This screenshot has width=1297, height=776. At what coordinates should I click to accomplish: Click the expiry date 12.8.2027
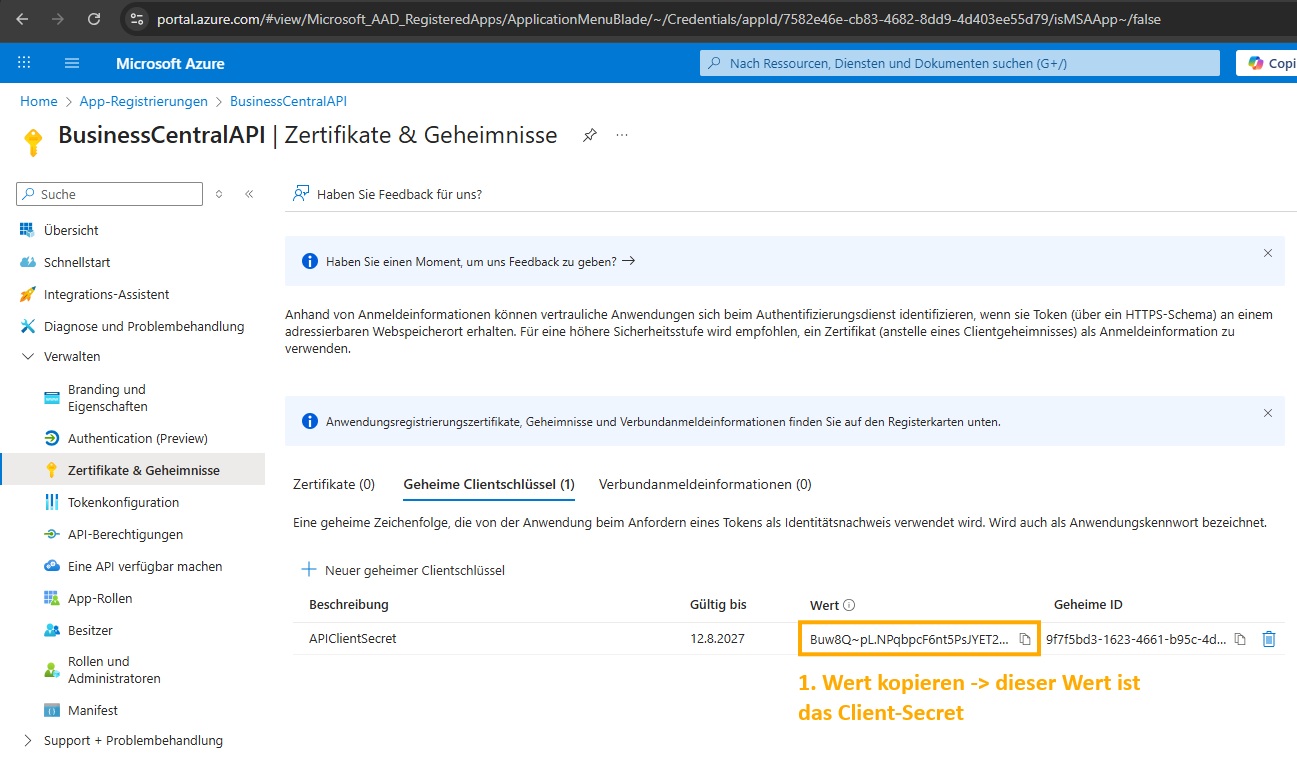(717, 638)
